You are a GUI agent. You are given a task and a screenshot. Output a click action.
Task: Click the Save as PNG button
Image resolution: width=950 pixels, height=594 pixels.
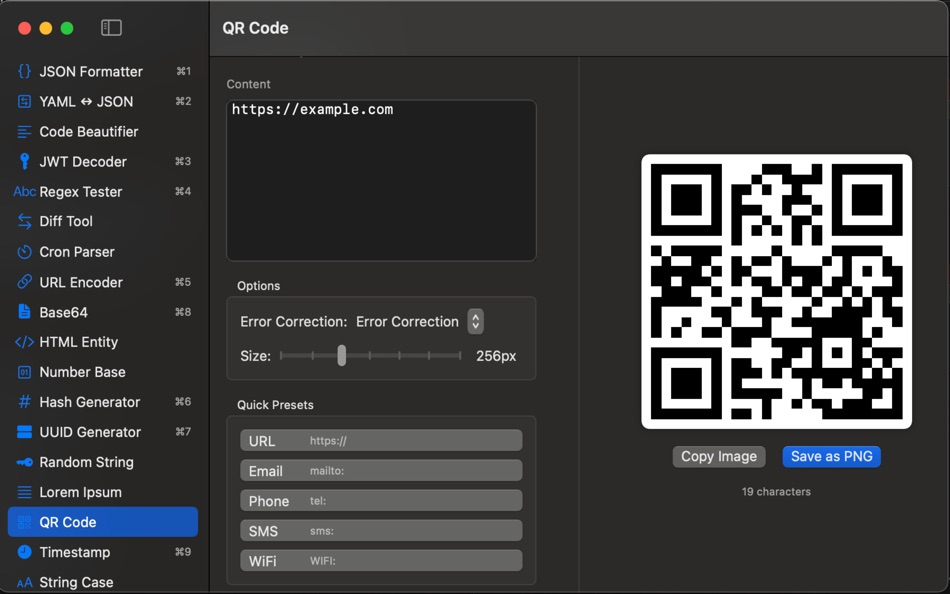[x=831, y=456]
